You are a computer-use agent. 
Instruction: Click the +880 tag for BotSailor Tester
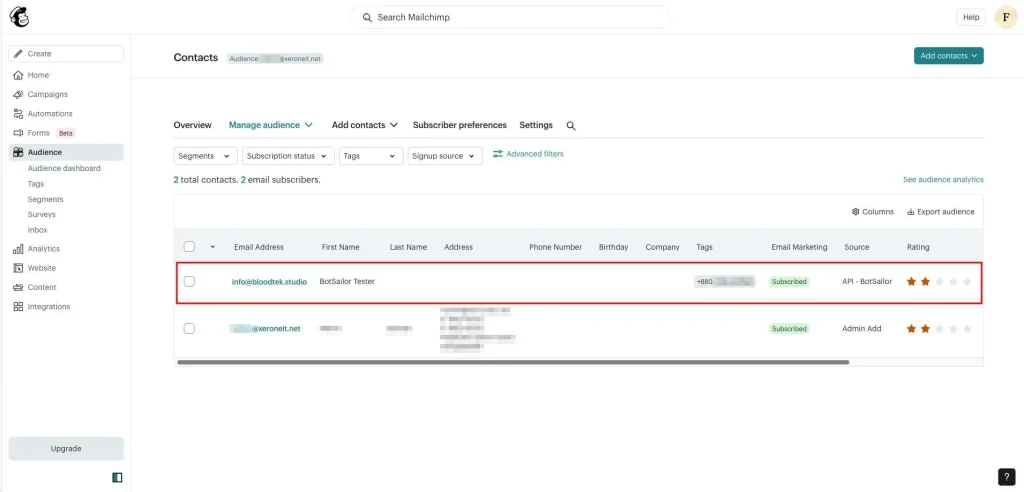[x=724, y=282]
